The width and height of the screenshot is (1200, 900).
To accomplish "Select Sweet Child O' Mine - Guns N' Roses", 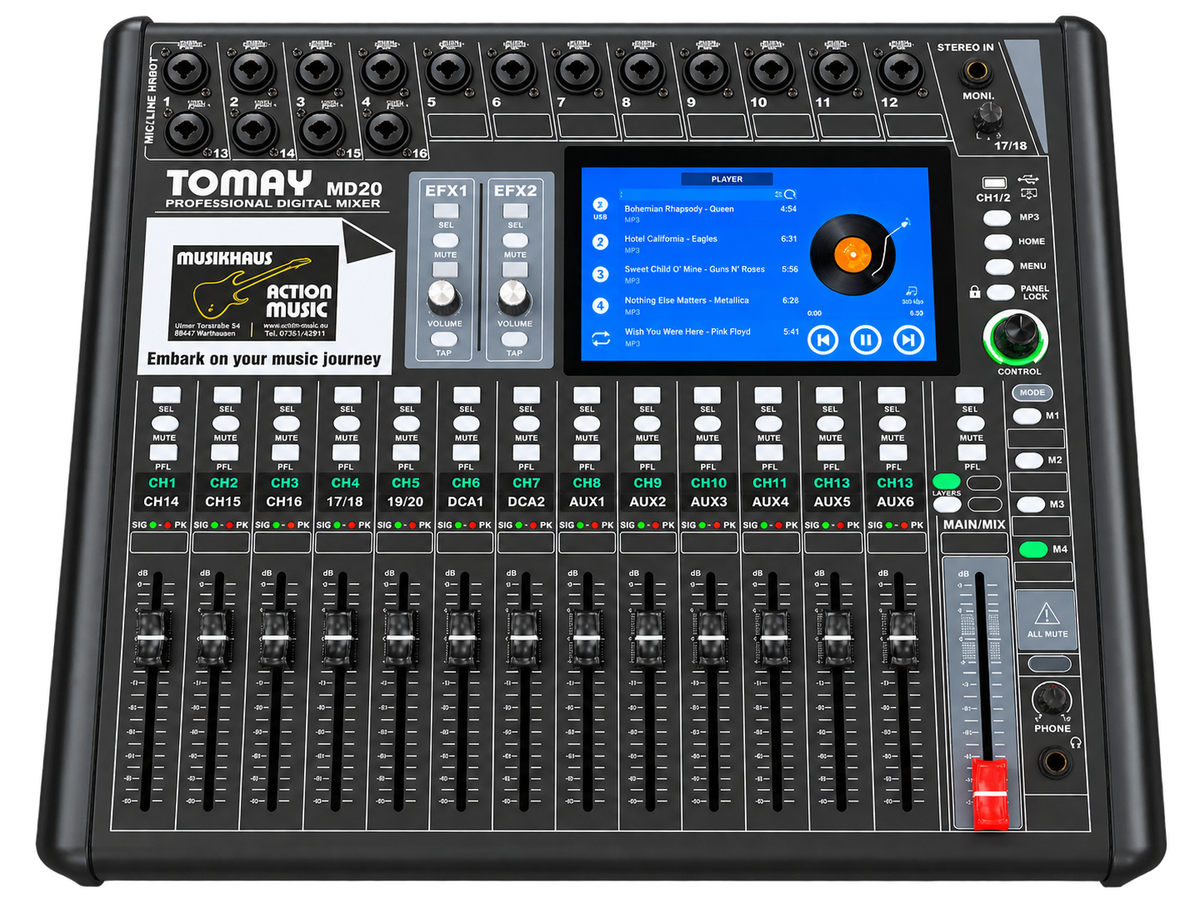I will pos(710,273).
